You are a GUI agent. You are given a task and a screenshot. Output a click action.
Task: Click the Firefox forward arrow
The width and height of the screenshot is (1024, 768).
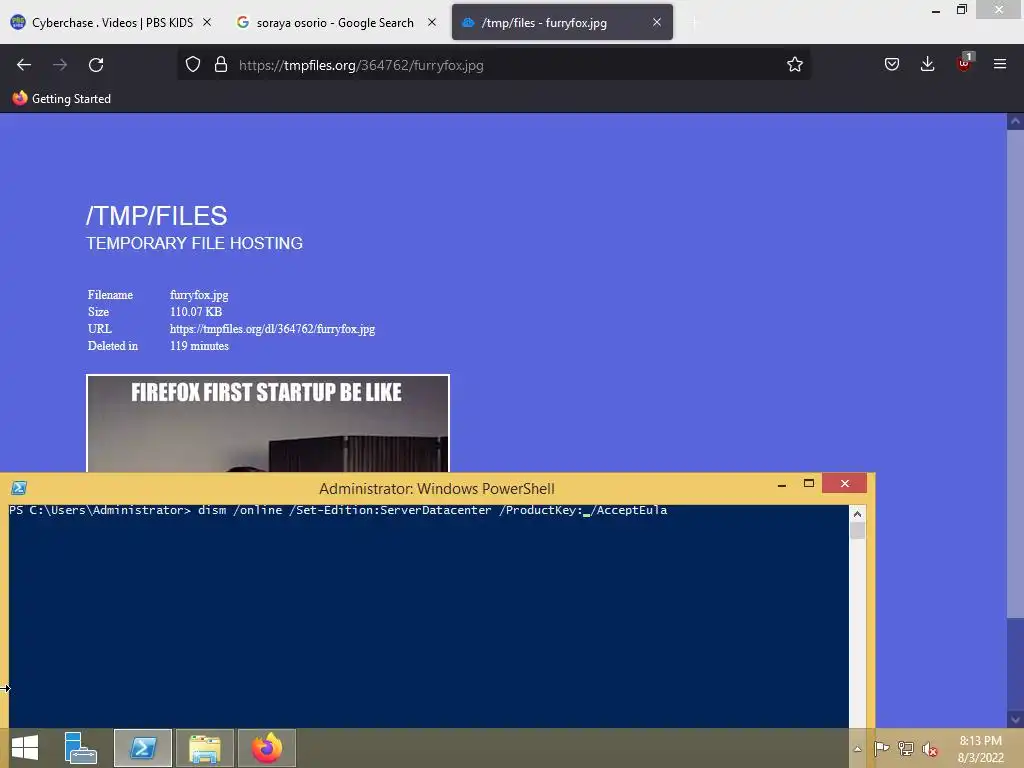point(60,65)
